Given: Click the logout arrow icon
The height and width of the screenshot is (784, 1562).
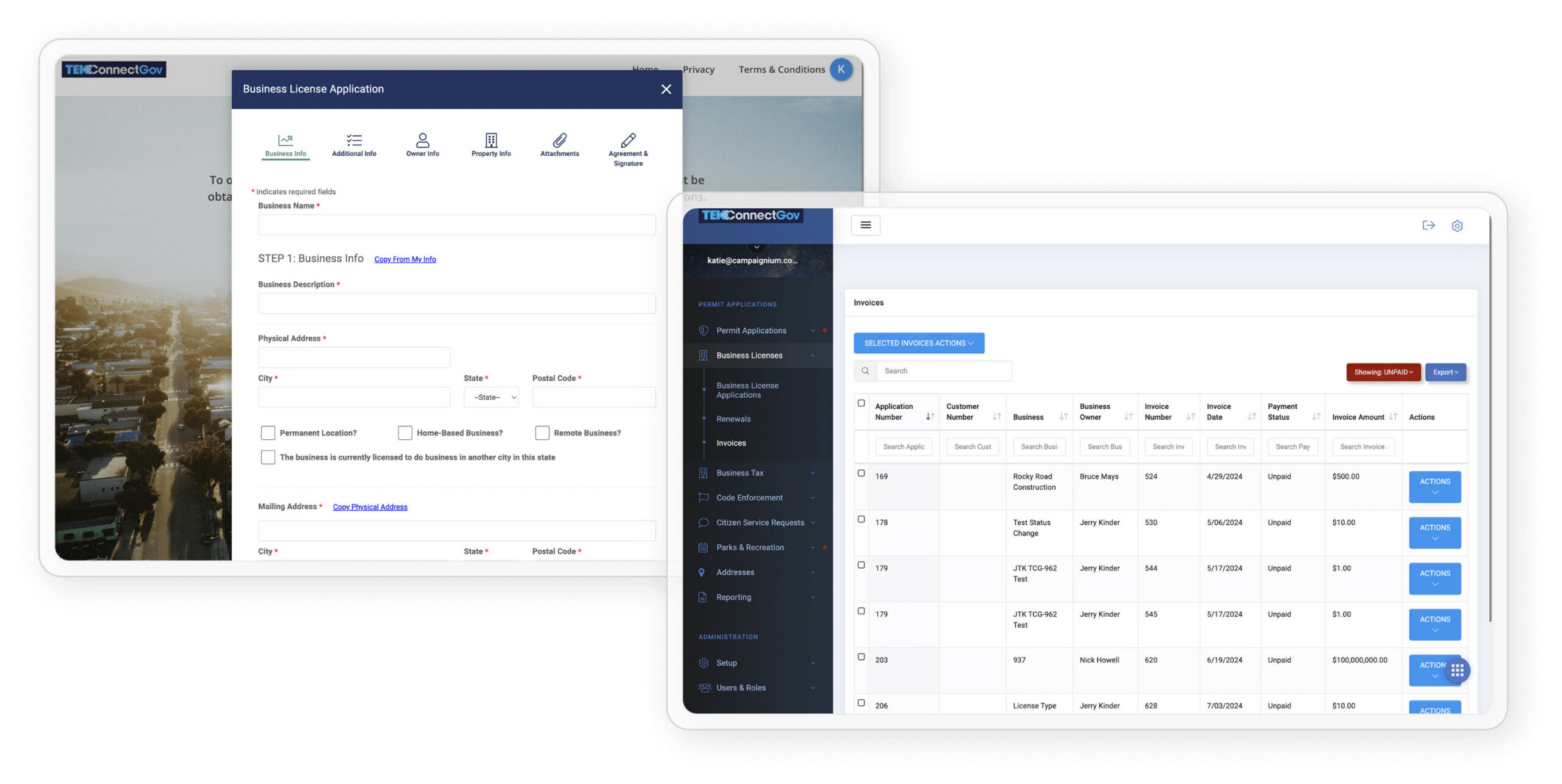Looking at the screenshot, I should (x=1428, y=226).
